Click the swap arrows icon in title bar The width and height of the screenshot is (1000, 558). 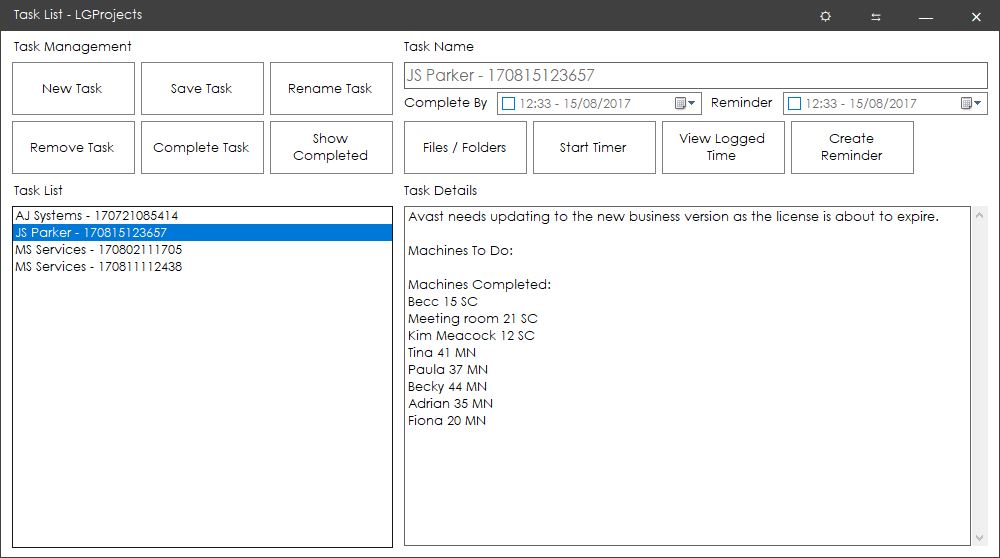click(876, 17)
